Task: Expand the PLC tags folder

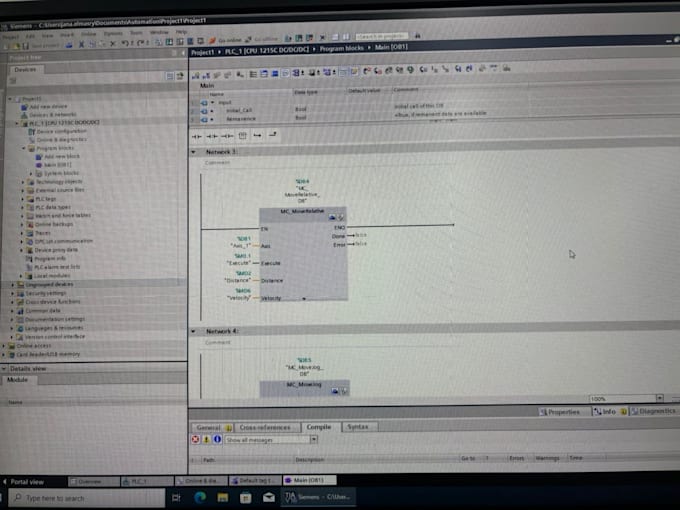Action: point(23,199)
